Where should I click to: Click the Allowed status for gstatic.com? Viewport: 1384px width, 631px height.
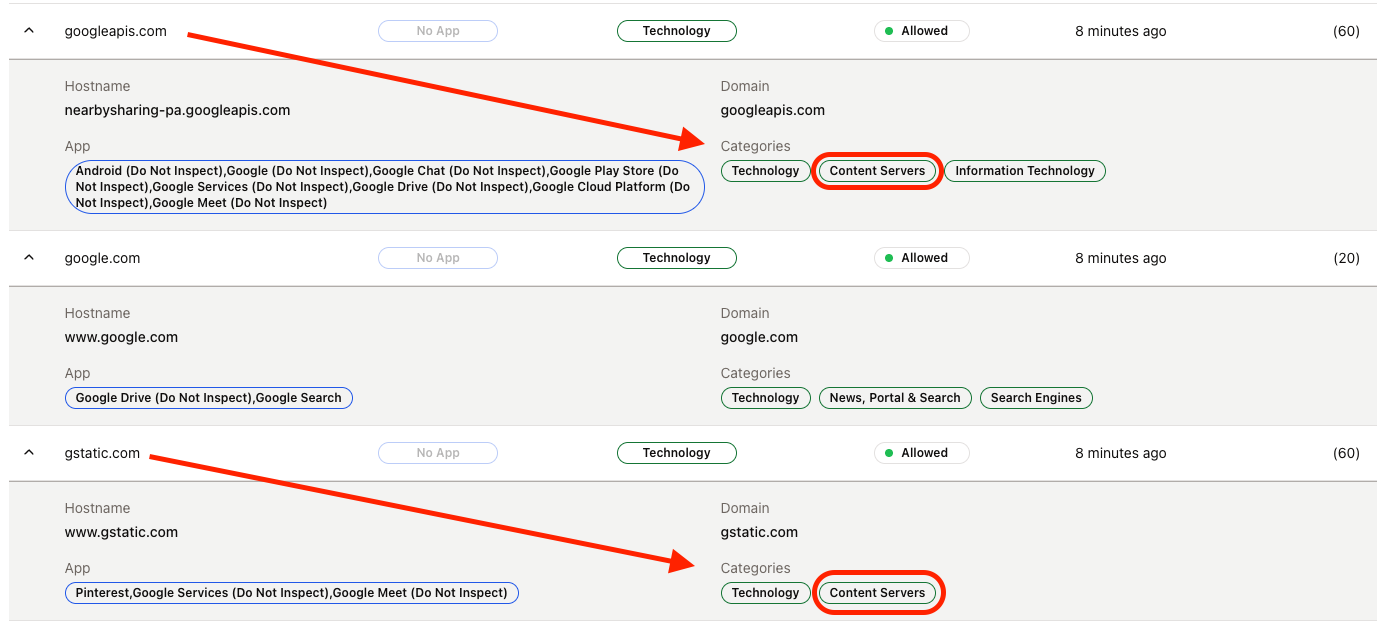click(922, 453)
